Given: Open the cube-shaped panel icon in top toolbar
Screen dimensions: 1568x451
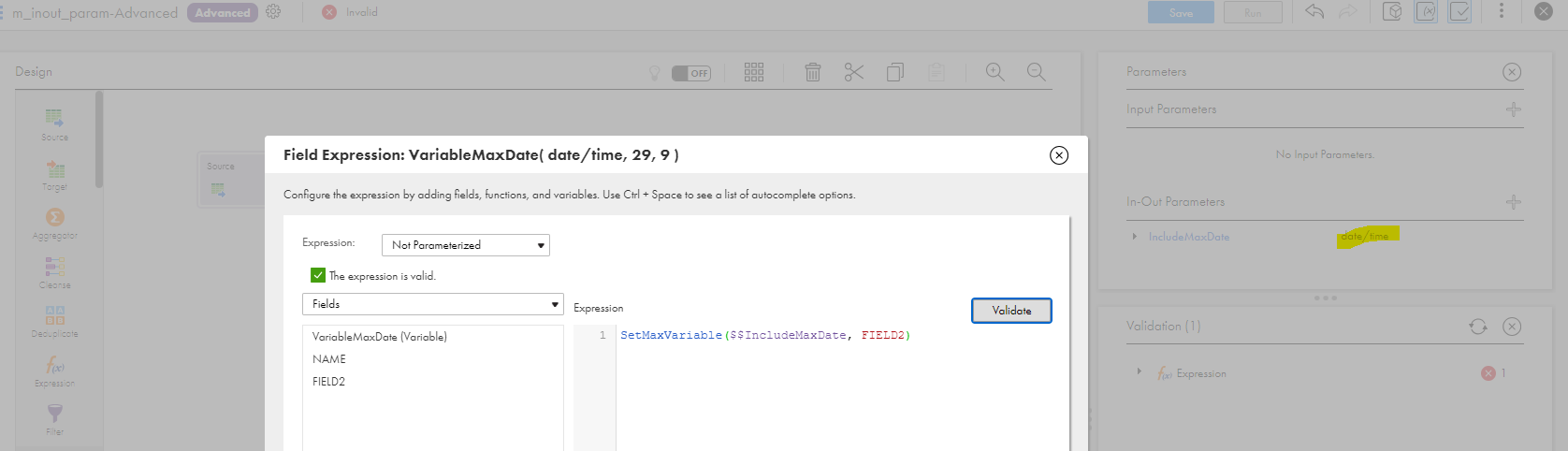Looking at the screenshot, I should (x=1392, y=11).
